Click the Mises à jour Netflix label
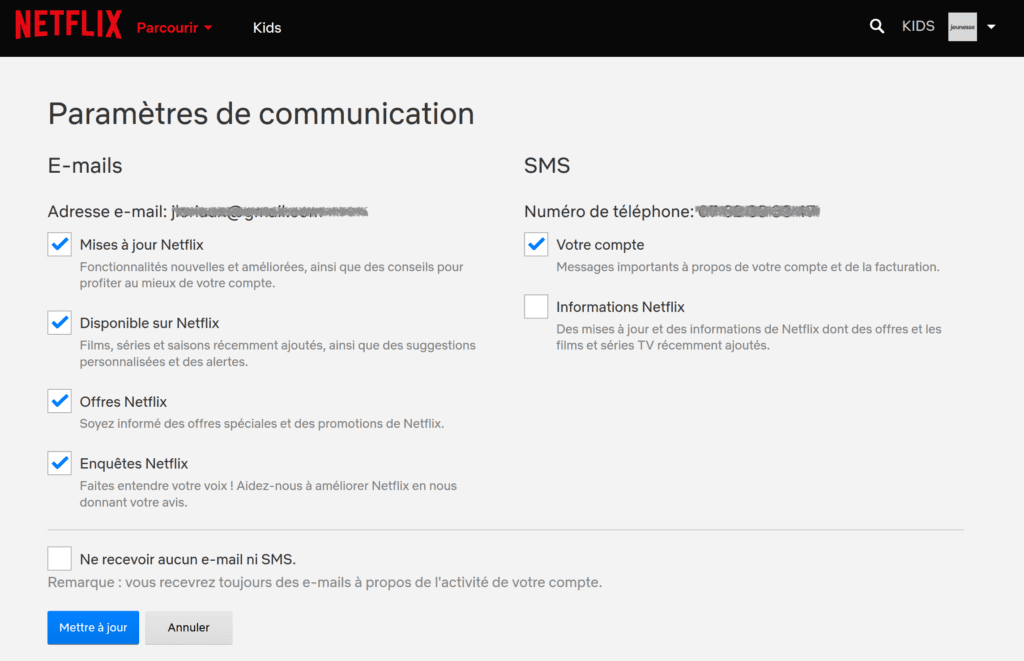 point(142,245)
